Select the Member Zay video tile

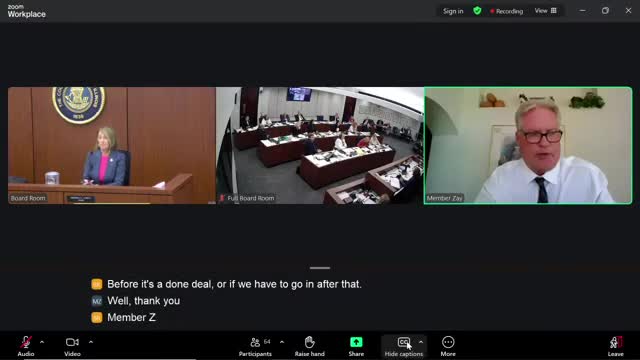pos(528,145)
